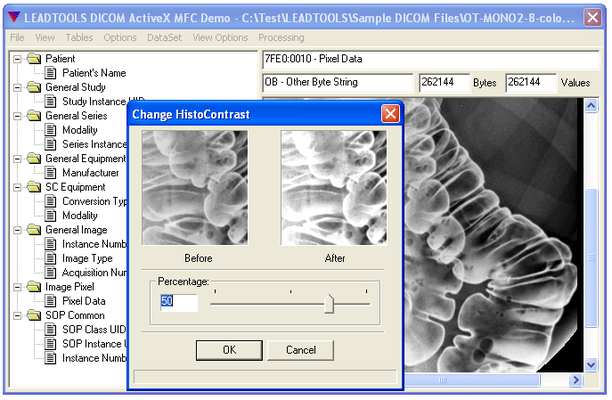Click the Percentage value input field
Screen dimensions: 612x400
click(179, 301)
